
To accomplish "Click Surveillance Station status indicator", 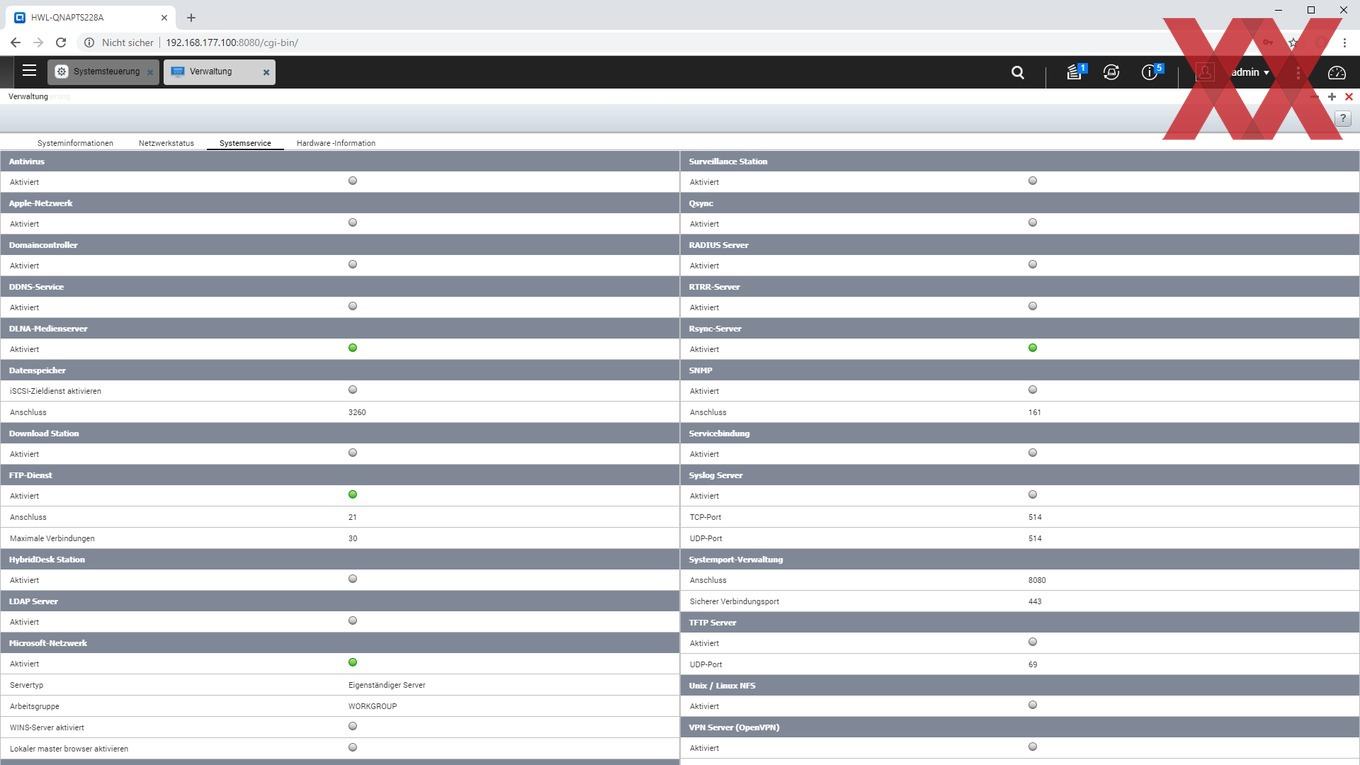I will [1033, 181].
